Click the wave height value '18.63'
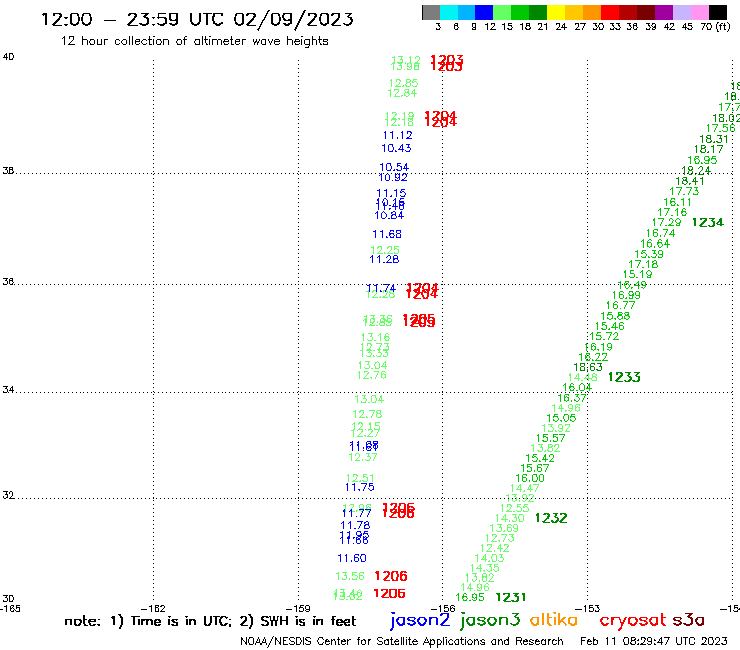 pos(588,367)
